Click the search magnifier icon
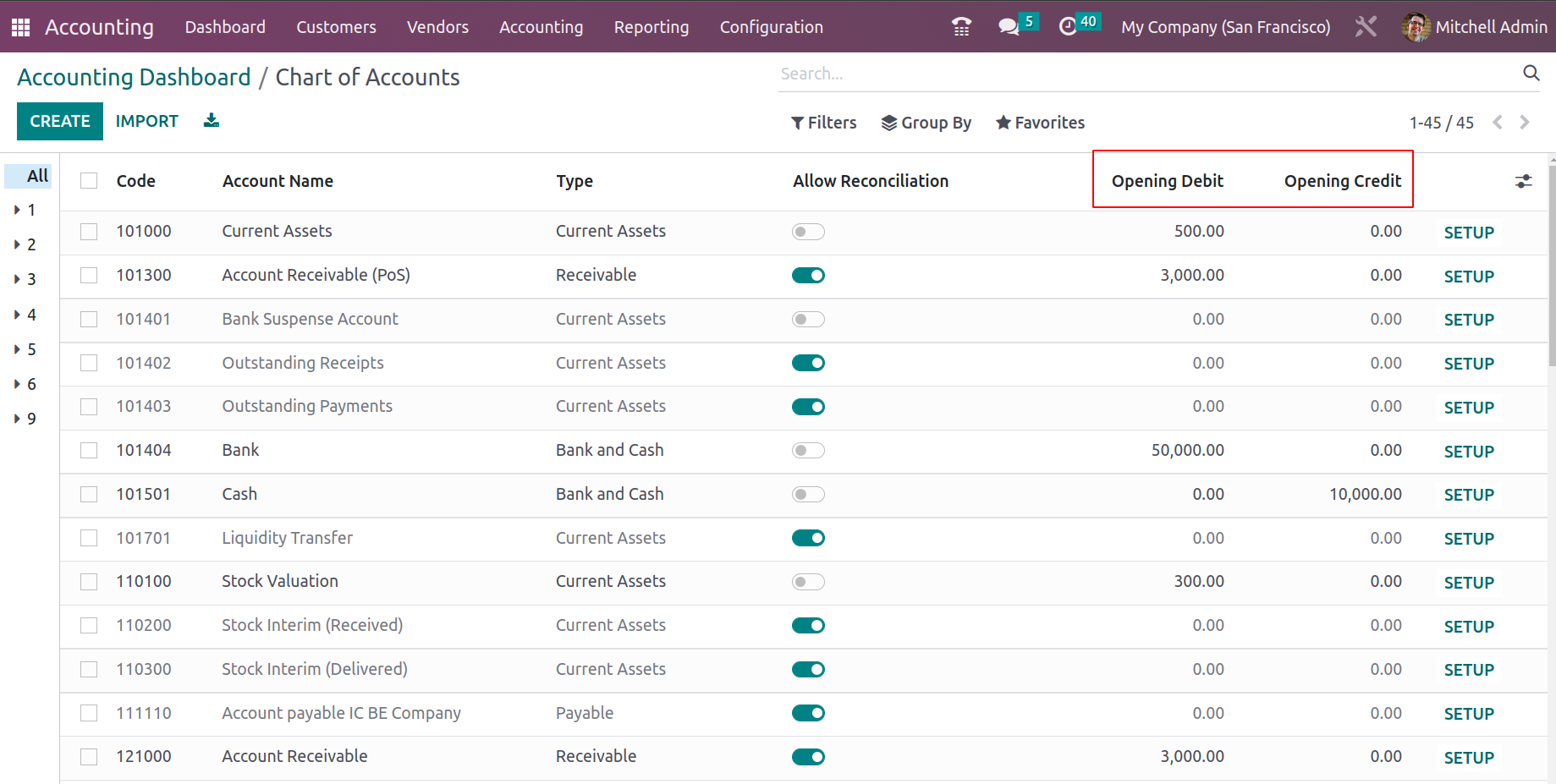The height and width of the screenshot is (784, 1556). [x=1531, y=74]
